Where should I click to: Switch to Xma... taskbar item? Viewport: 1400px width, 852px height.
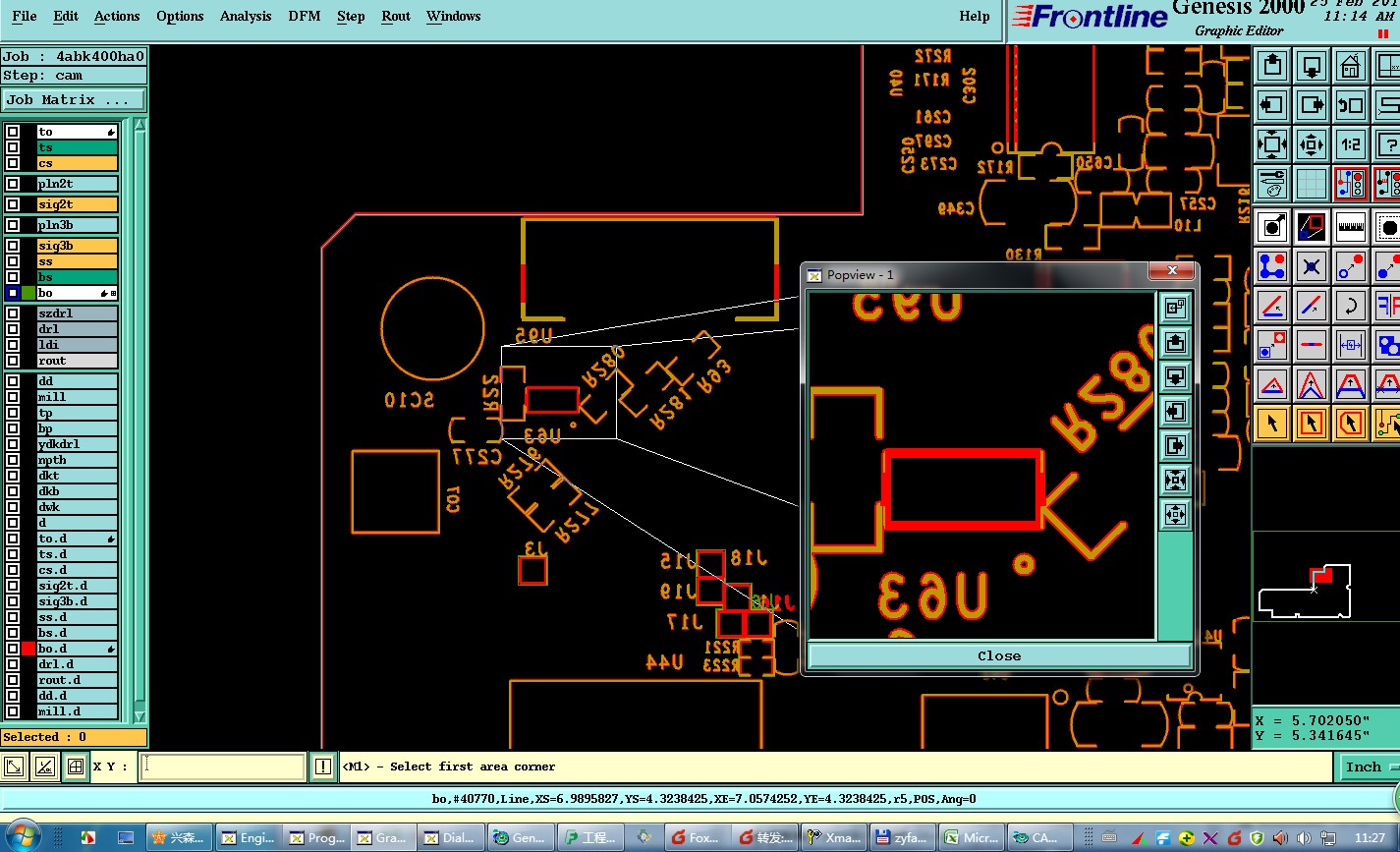(x=834, y=837)
